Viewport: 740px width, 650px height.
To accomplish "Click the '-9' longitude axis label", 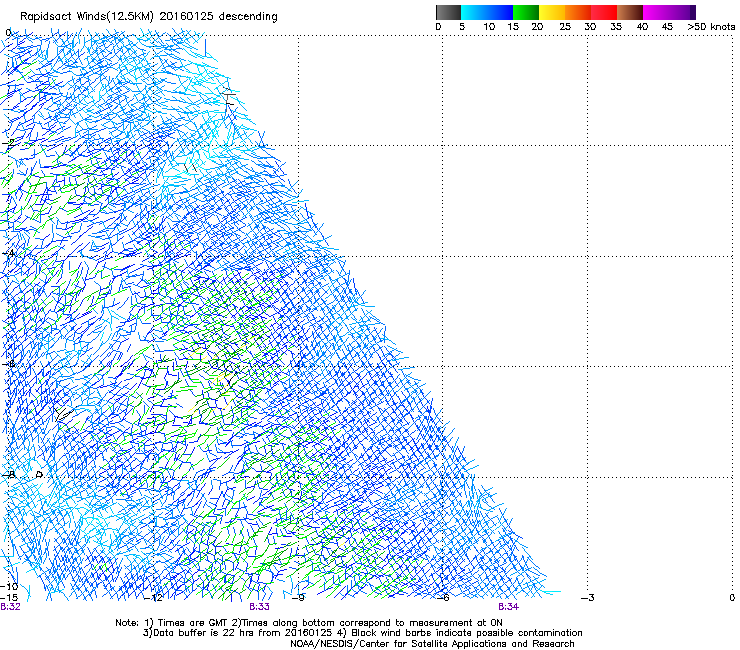I will click(x=298, y=598).
